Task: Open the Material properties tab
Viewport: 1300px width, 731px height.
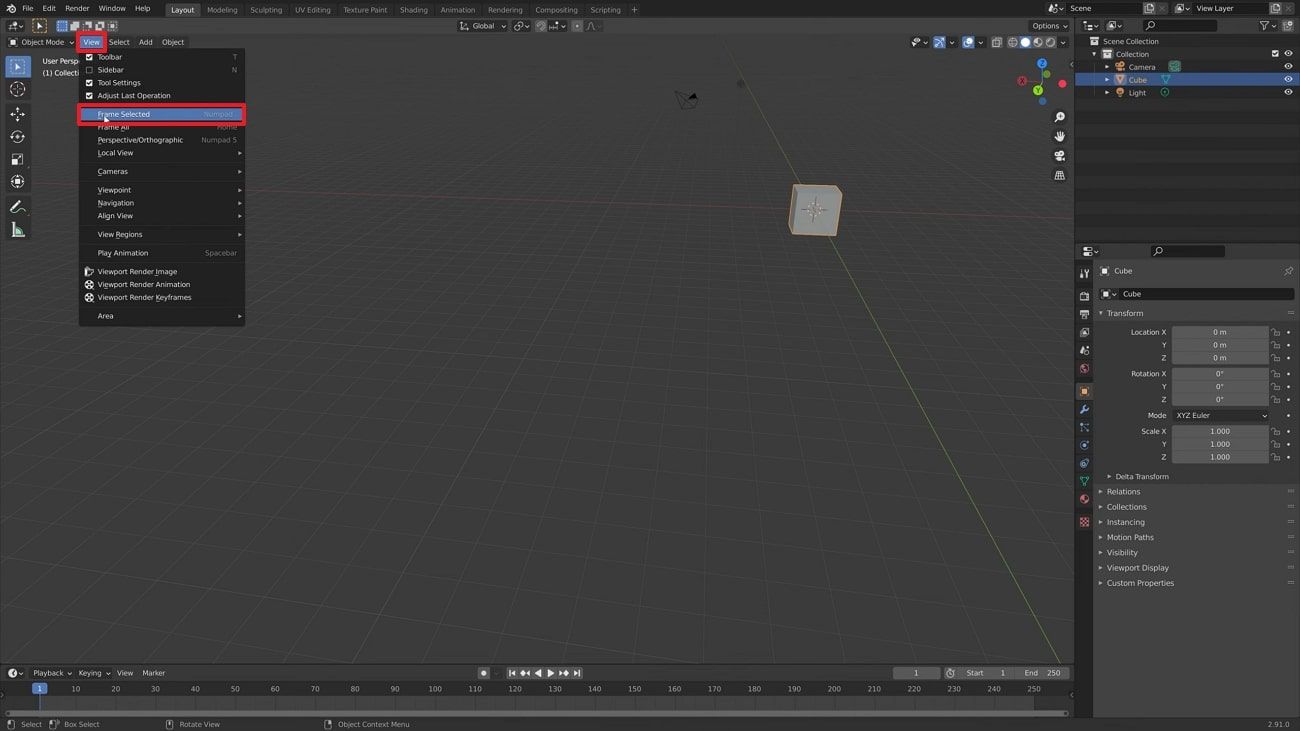Action: coord(1084,498)
